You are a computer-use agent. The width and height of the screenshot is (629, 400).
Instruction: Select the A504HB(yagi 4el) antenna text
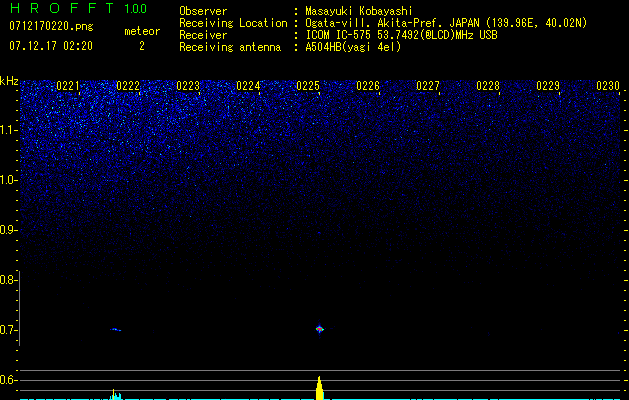point(353,47)
